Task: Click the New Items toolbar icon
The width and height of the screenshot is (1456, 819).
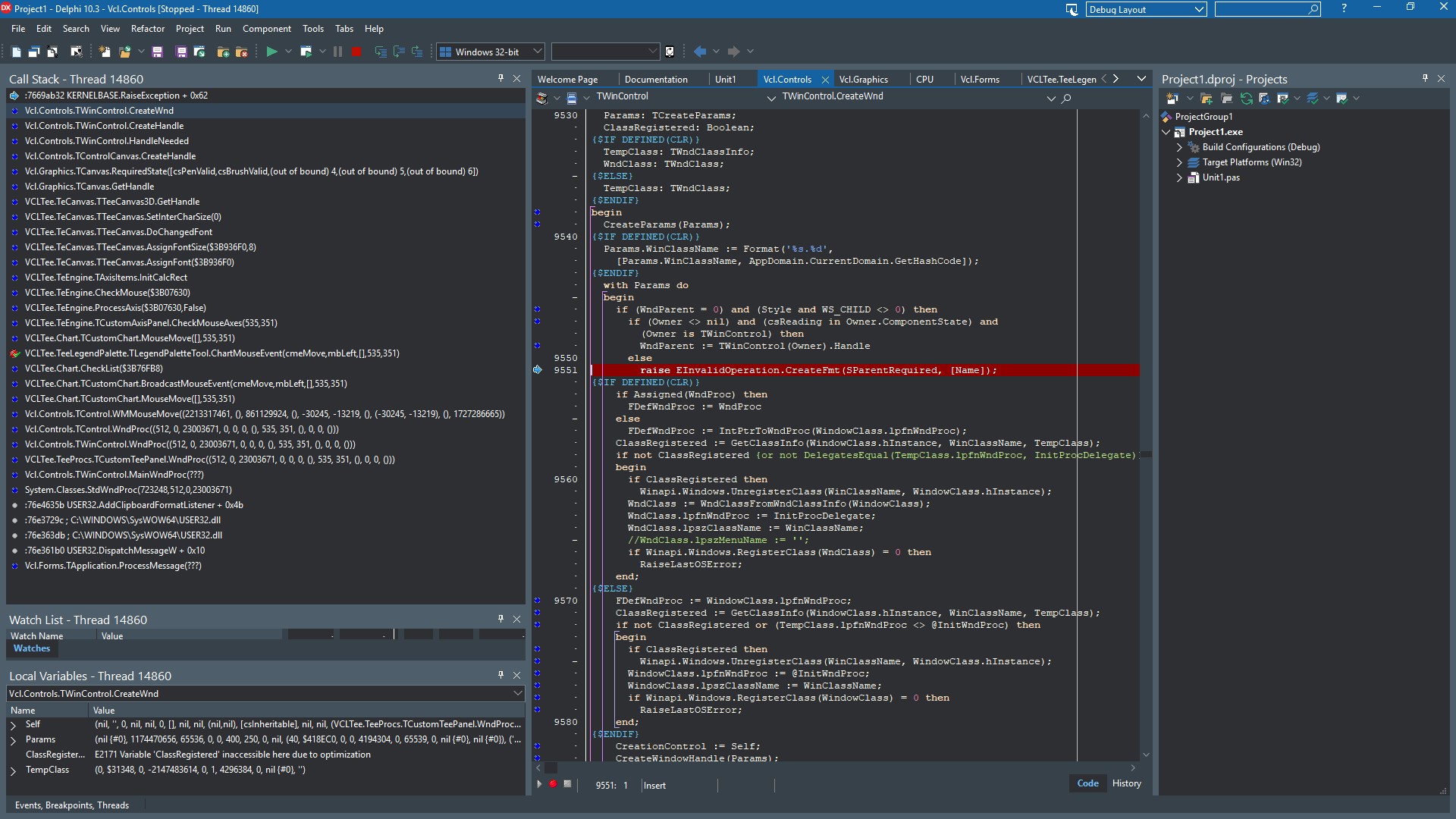Action: 105,52
